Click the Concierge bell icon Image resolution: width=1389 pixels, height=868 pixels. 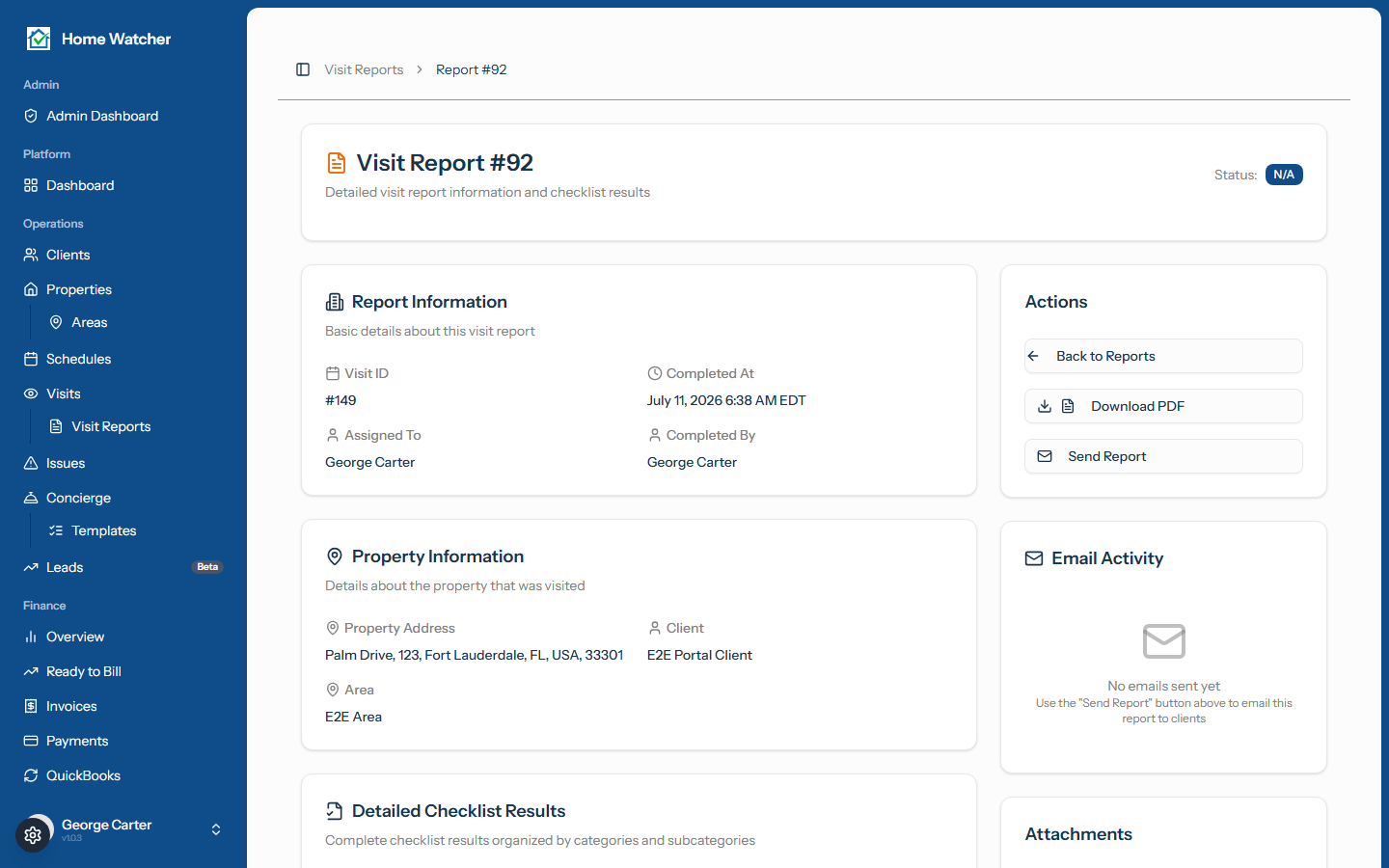point(31,498)
